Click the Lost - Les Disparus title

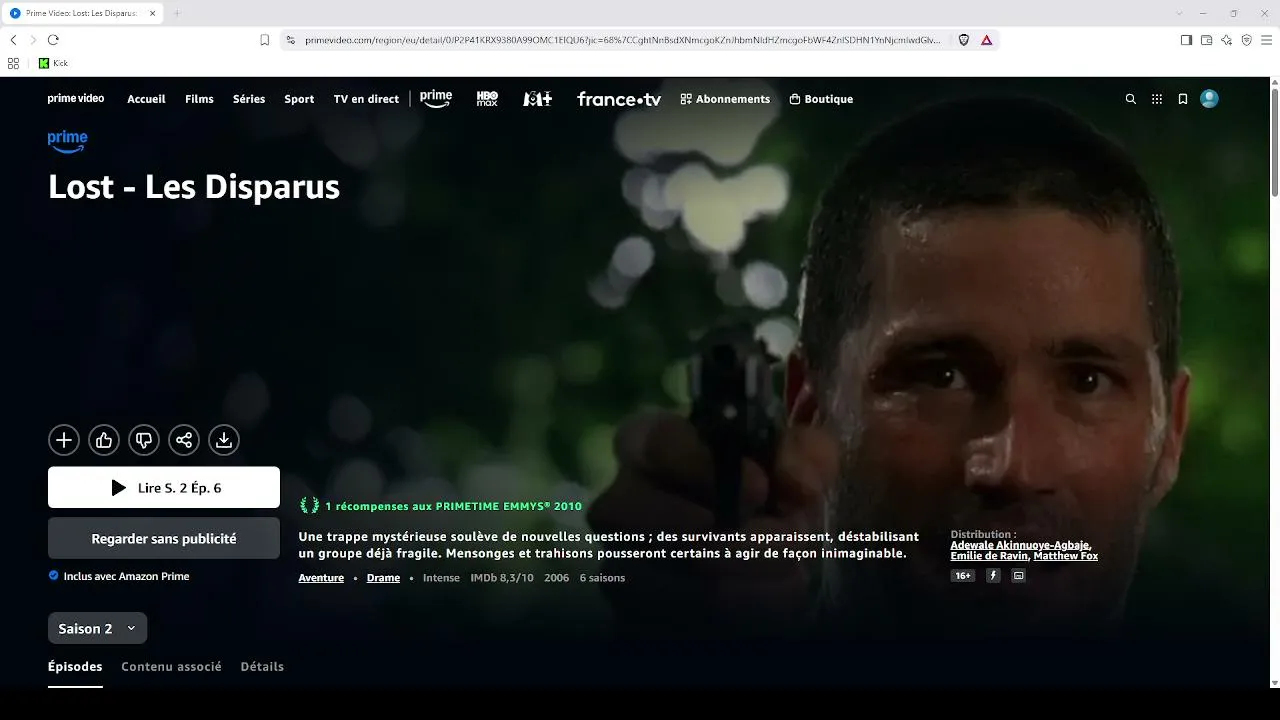194,187
